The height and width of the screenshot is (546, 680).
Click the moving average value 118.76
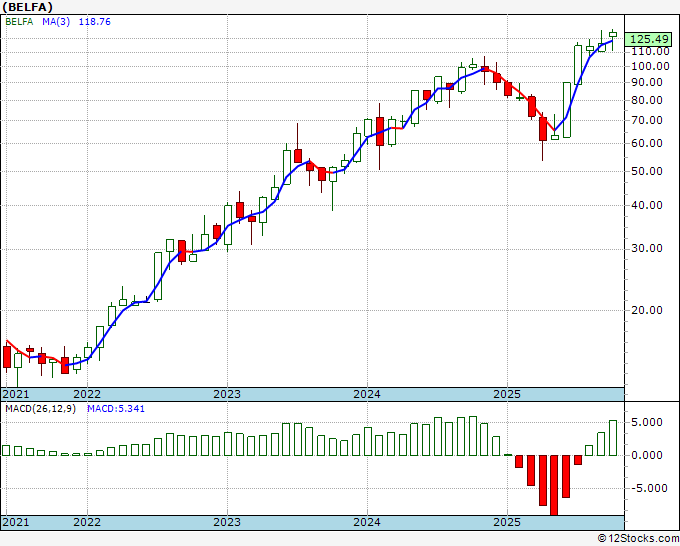pyautogui.click(x=95, y=22)
